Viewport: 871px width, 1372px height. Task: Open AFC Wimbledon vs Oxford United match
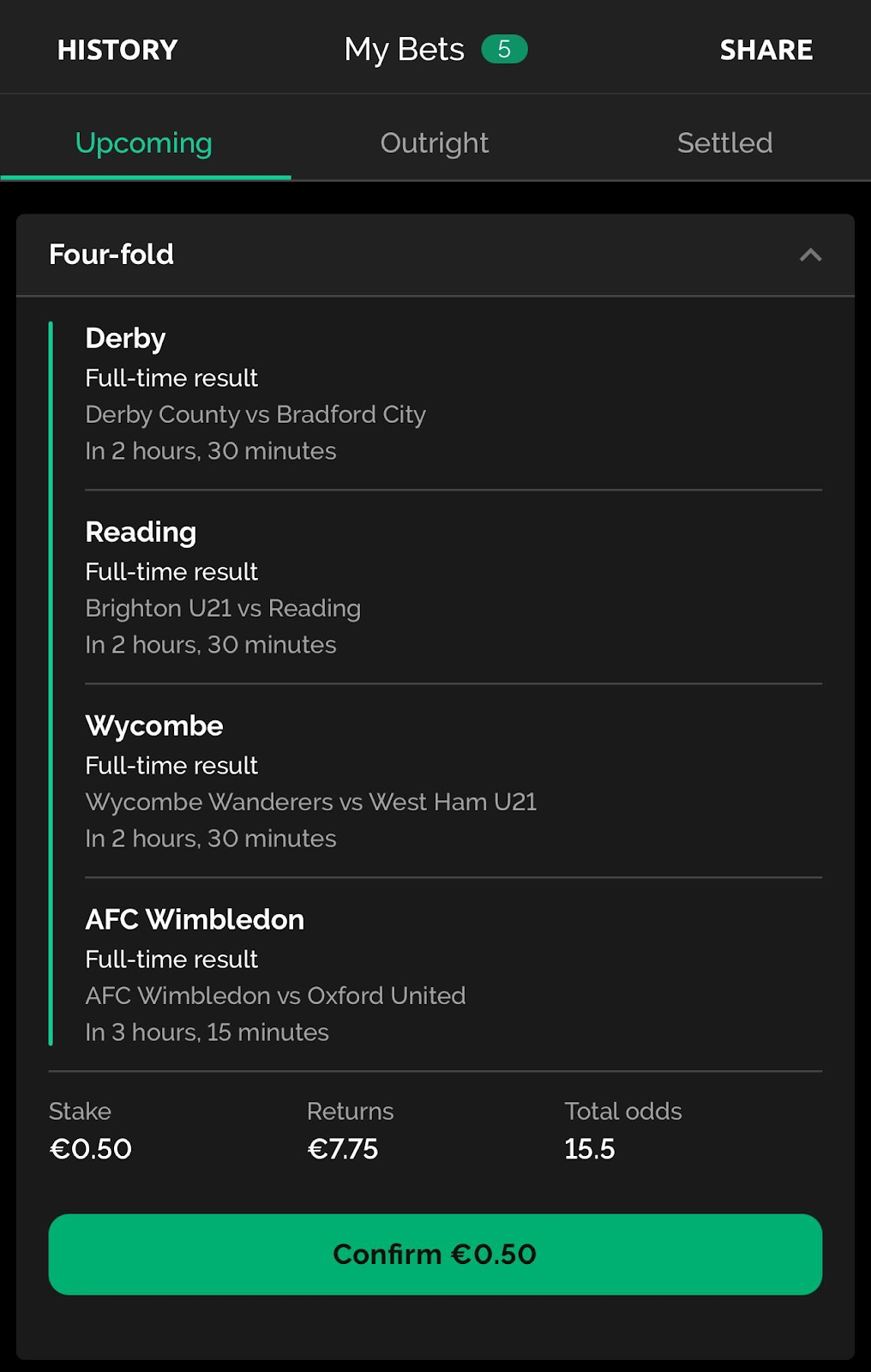point(275,996)
